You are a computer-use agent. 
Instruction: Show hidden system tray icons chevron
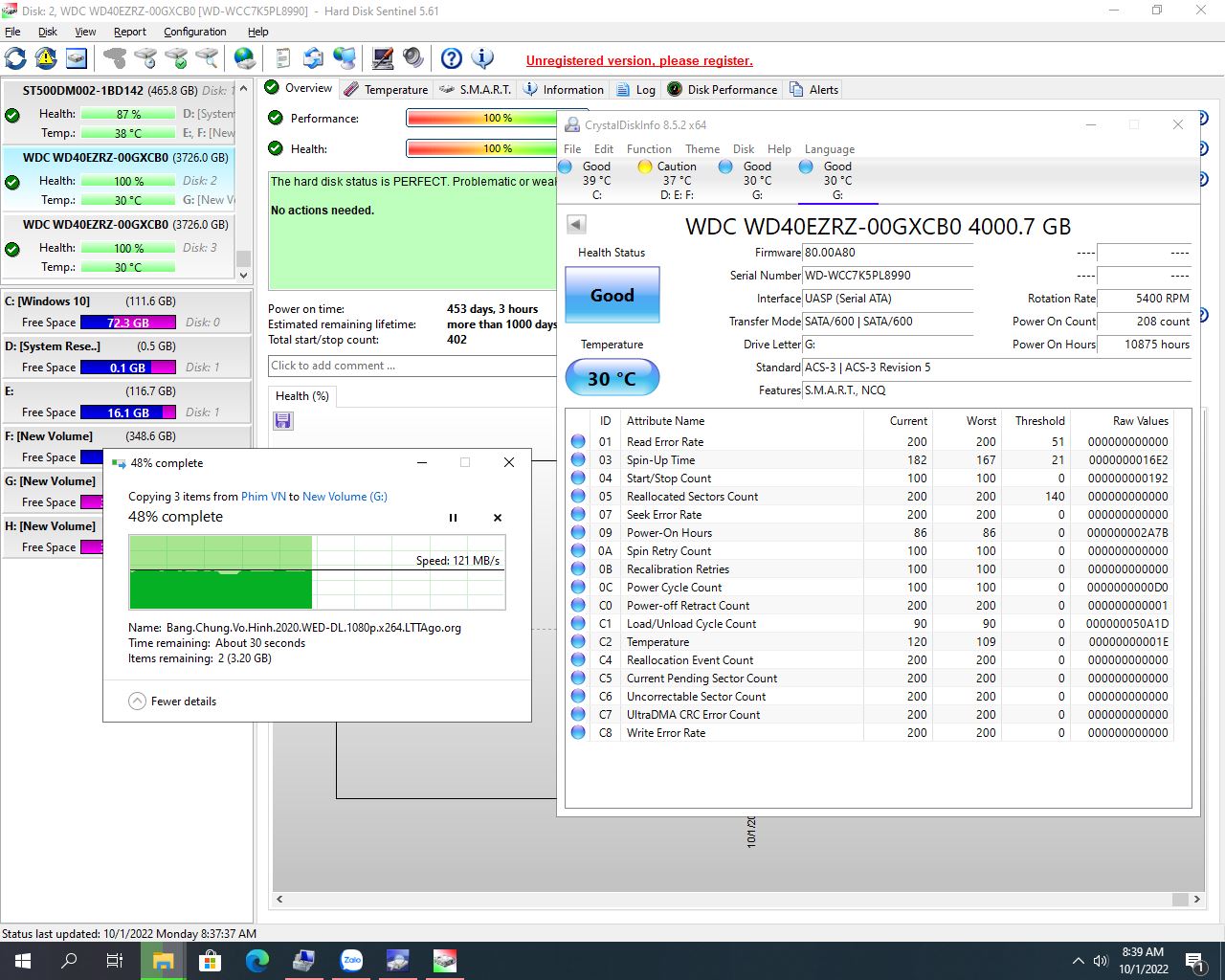(1078, 961)
